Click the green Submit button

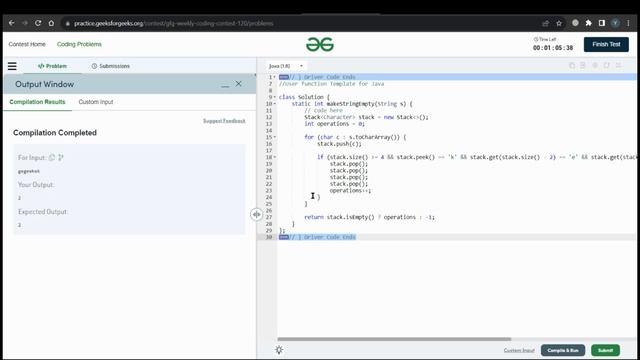[605, 350]
